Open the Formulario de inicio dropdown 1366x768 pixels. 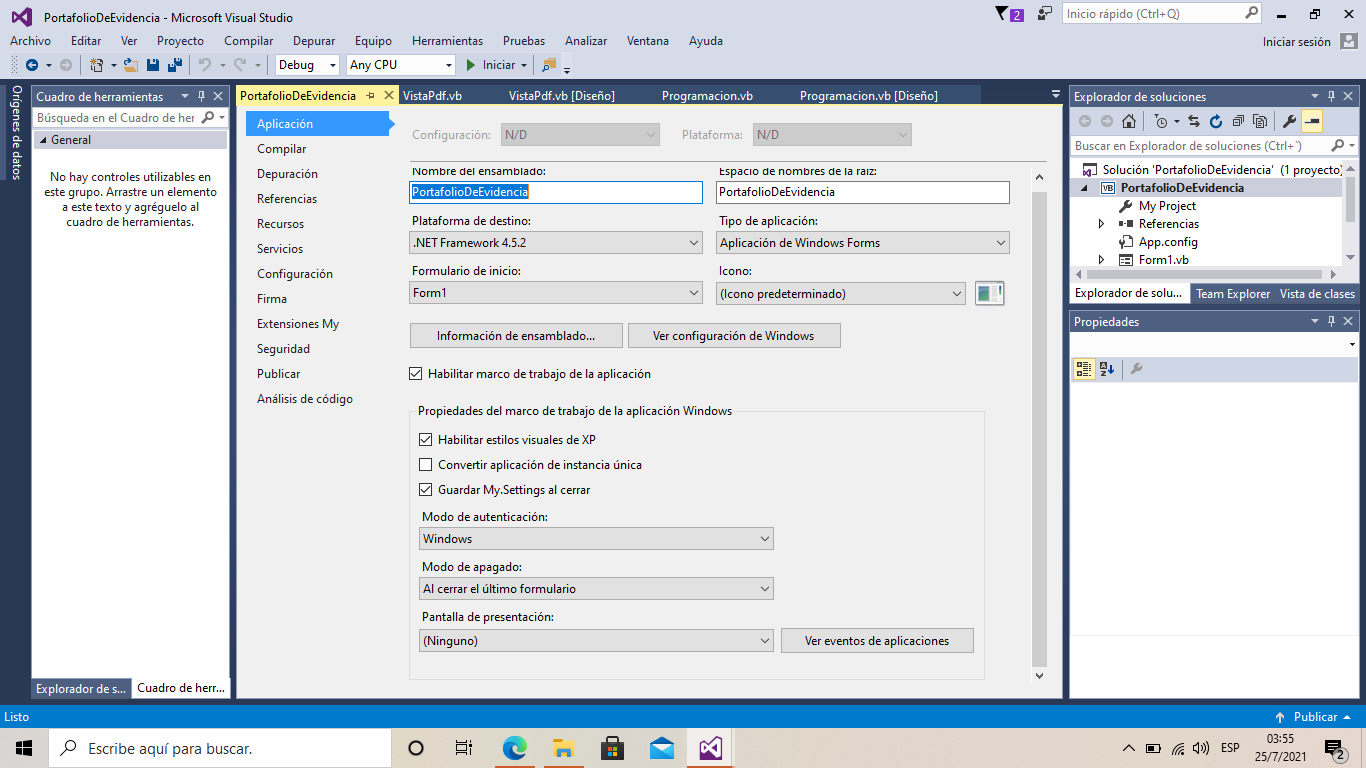click(x=556, y=293)
